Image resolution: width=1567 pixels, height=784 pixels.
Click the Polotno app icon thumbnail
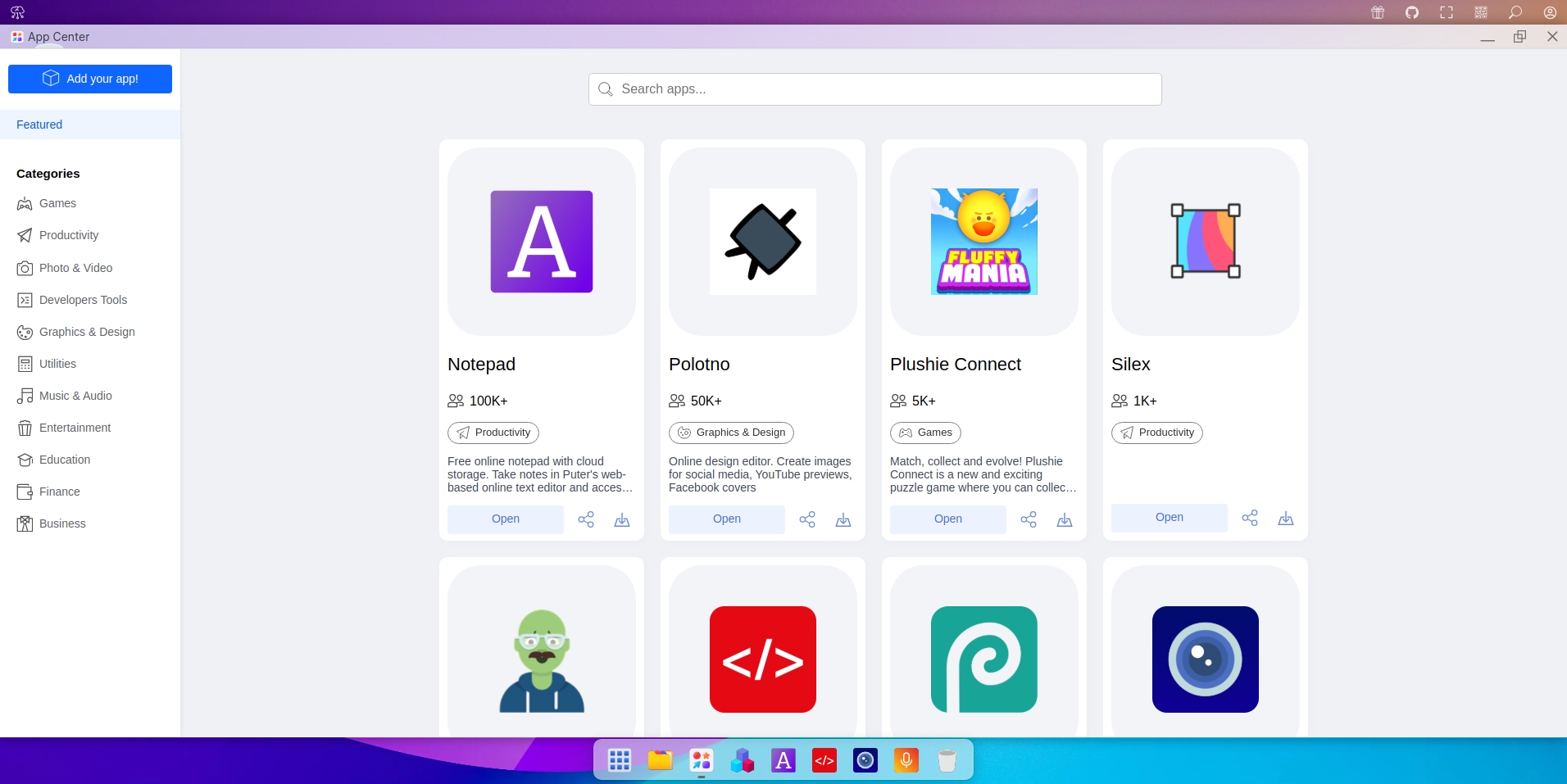[x=763, y=242]
